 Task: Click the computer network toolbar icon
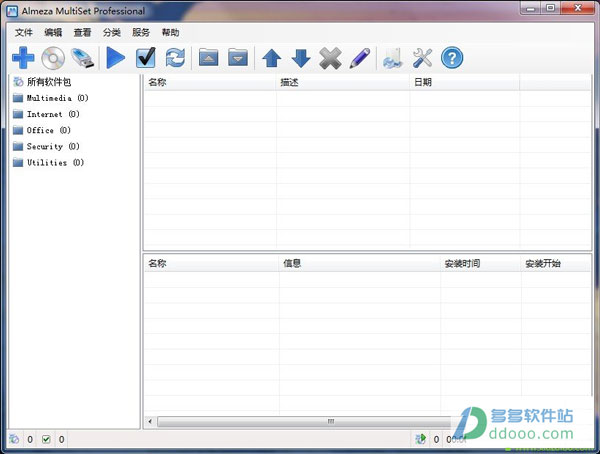point(393,58)
